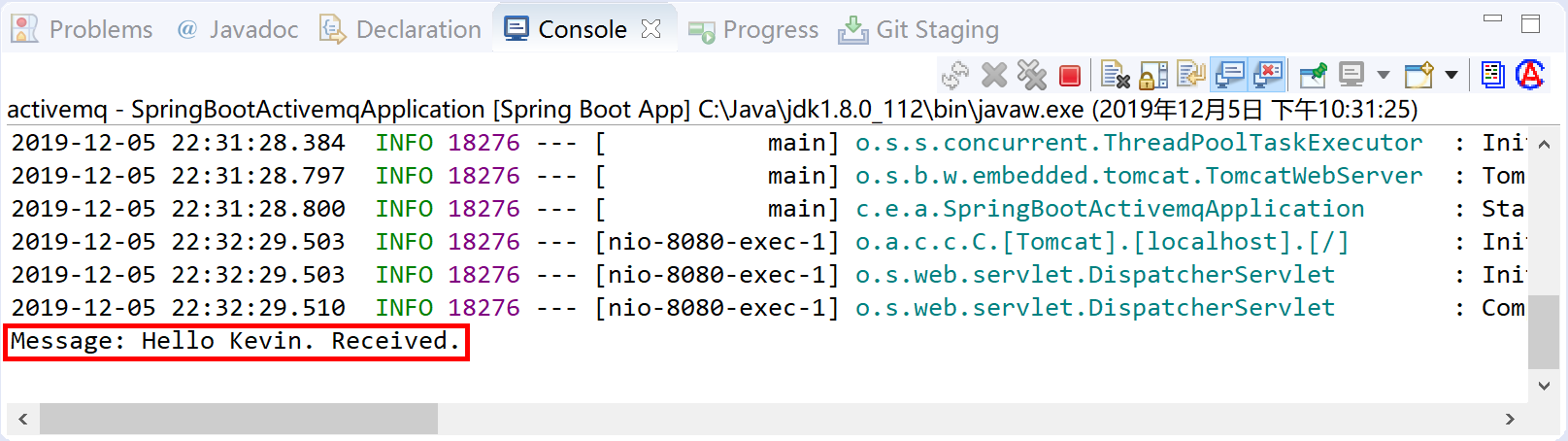Click the Display Selected Console monitor icon
The image size is (1568, 441).
pos(1351,75)
